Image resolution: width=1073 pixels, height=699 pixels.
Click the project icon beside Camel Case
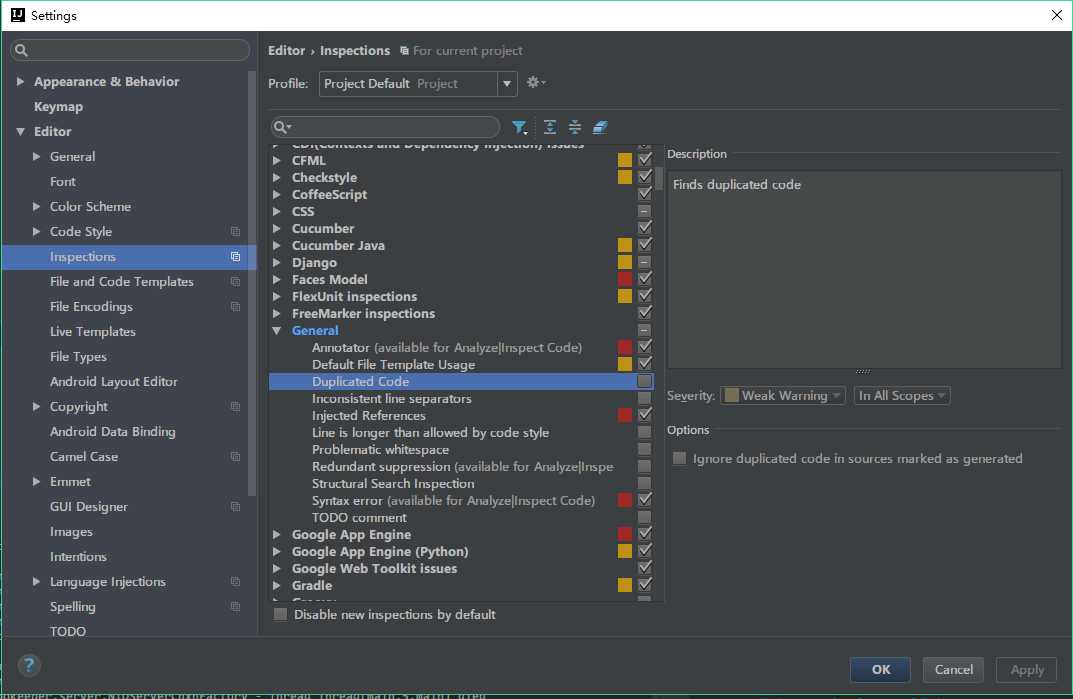click(235, 457)
